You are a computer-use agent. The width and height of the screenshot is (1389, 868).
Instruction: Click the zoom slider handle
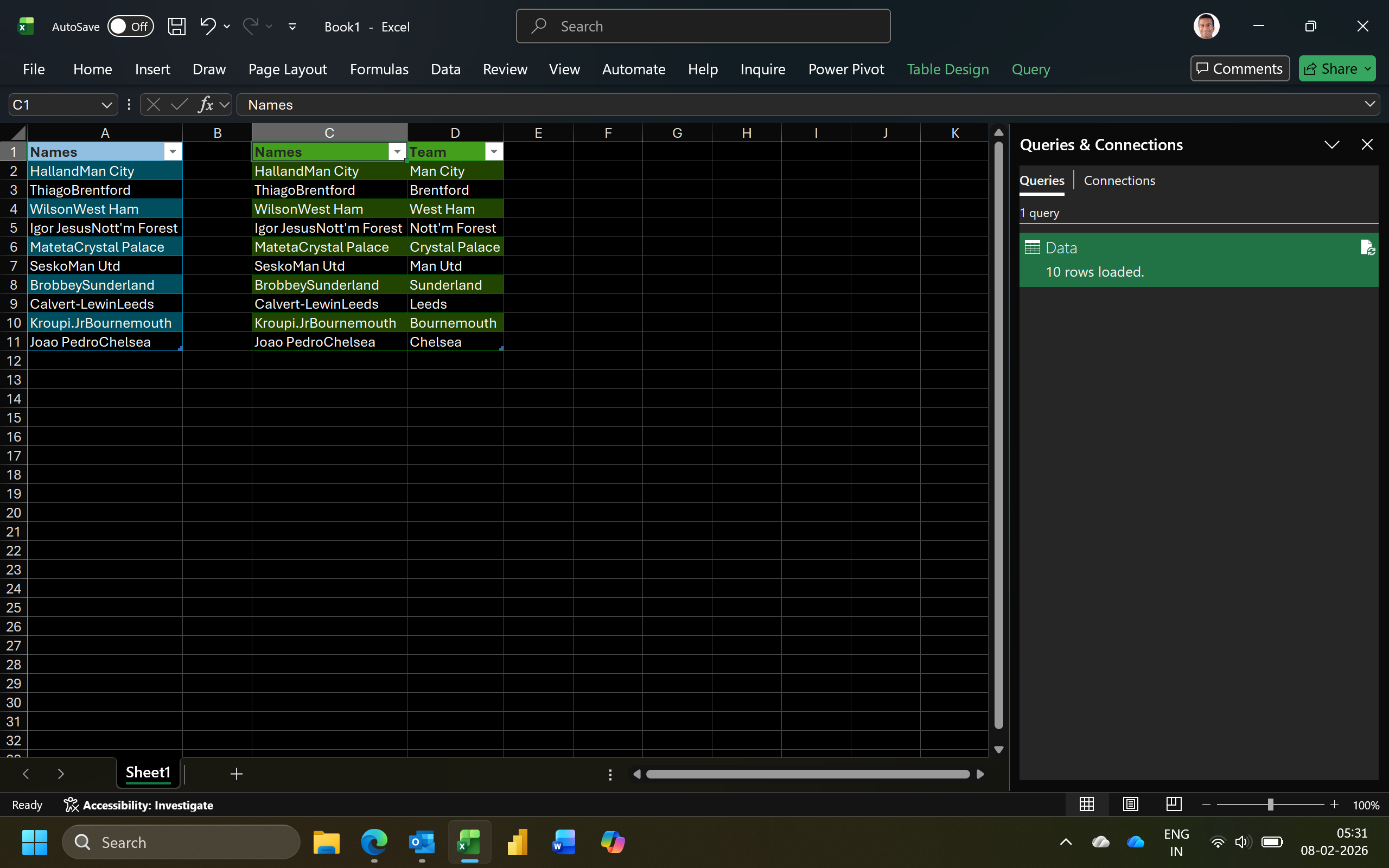click(x=1270, y=805)
